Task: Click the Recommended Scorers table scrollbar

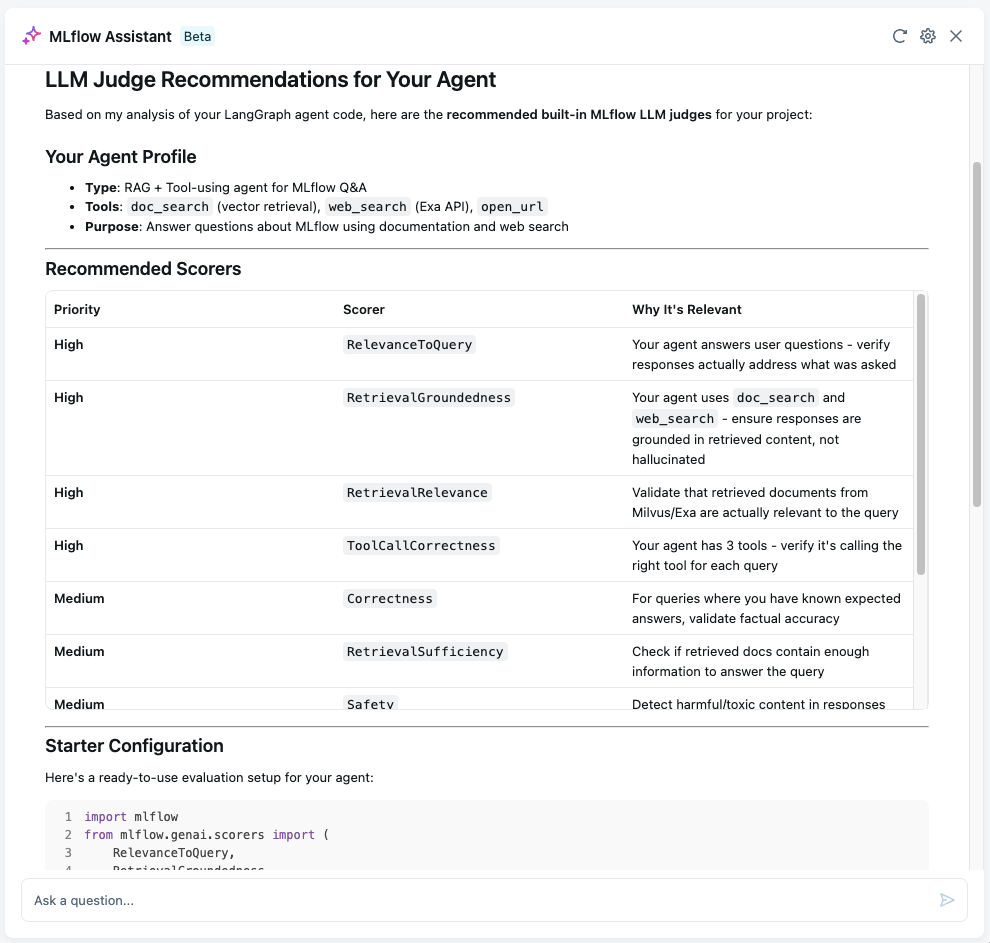Action: coord(921,435)
